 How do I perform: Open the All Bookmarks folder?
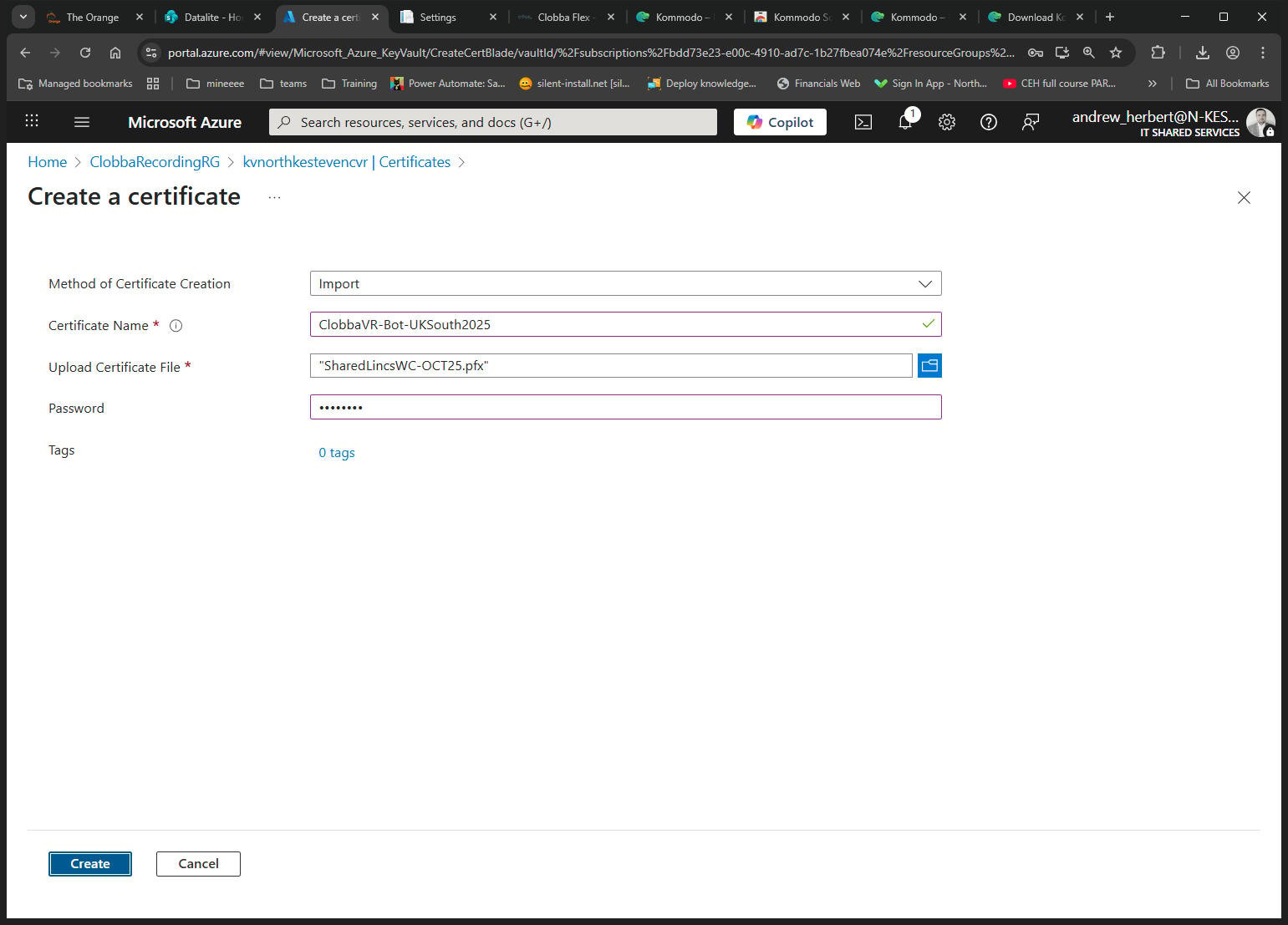[x=1228, y=84]
